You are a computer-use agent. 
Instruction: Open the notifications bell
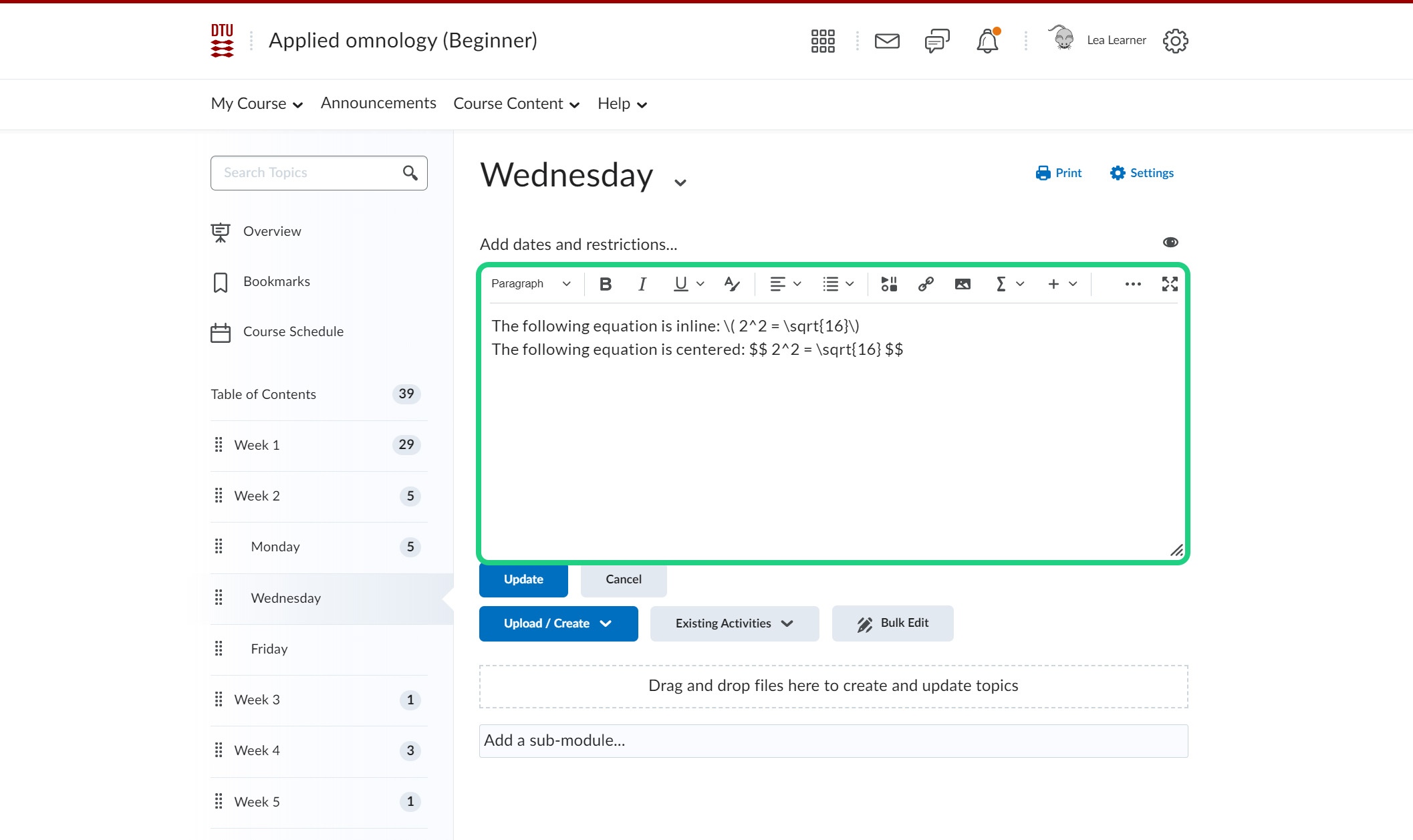click(987, 41)
